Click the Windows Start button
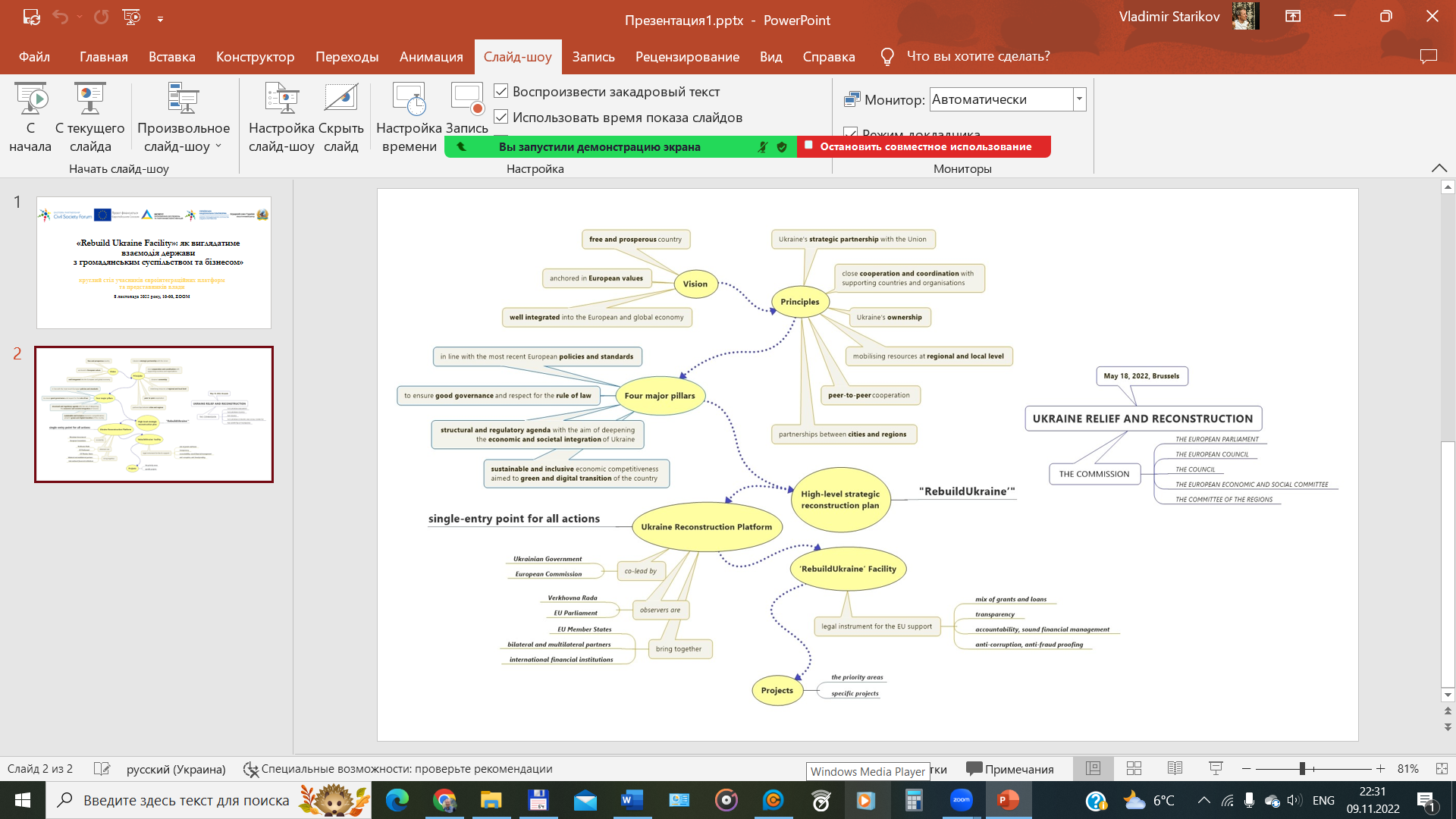The width and height of the screenshot is (1456, 819). pos(23,800)
